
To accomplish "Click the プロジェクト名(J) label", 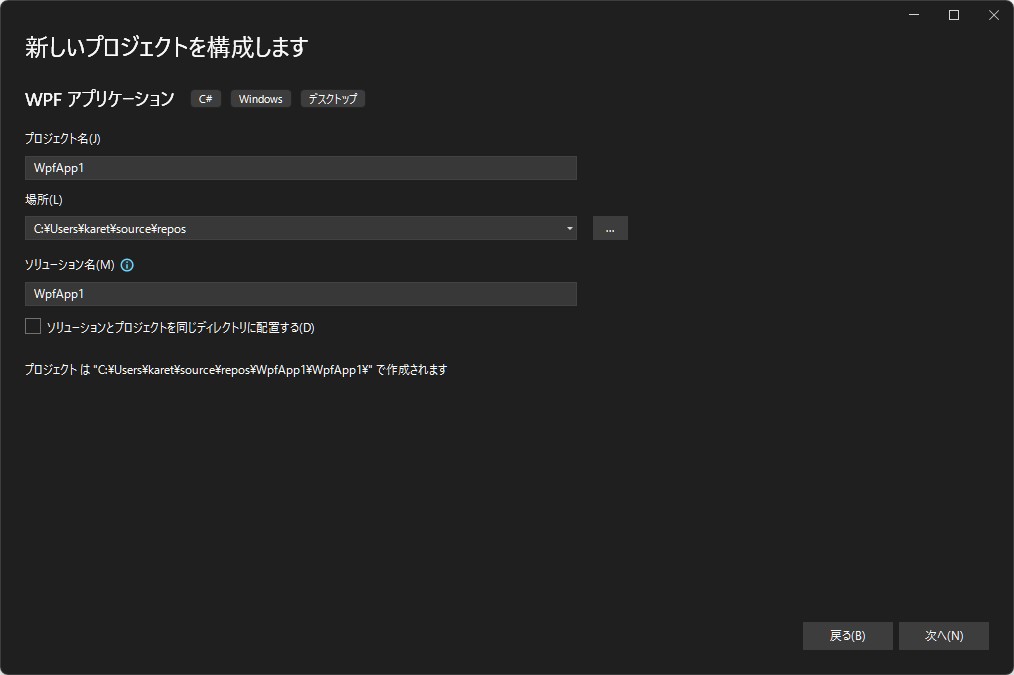I will [63, 138].
